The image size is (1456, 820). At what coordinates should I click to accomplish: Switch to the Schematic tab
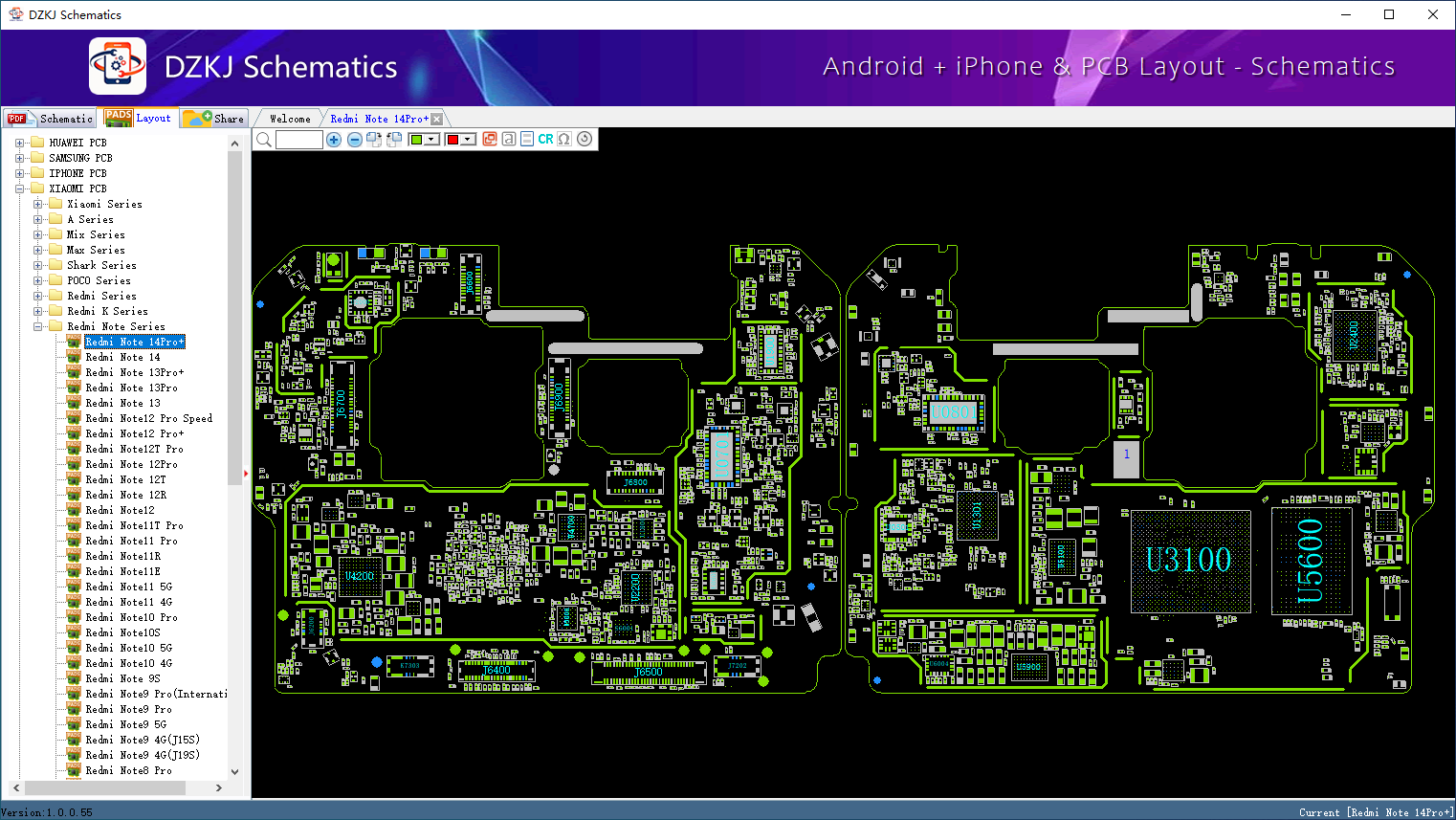pos(50,119)
